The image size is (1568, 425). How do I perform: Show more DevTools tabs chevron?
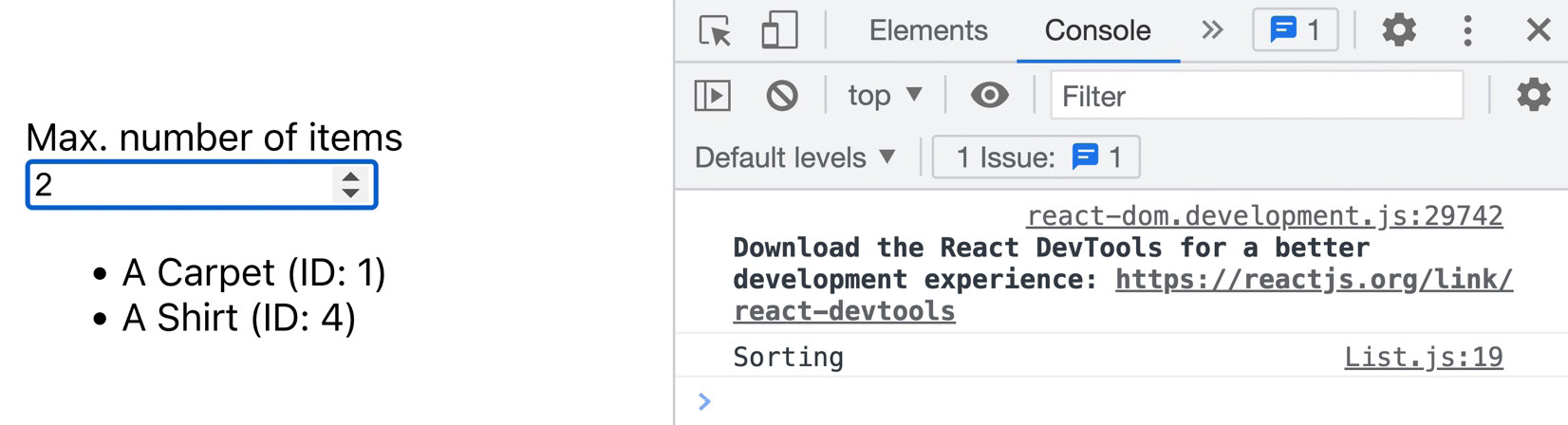tap(1212, 30)
